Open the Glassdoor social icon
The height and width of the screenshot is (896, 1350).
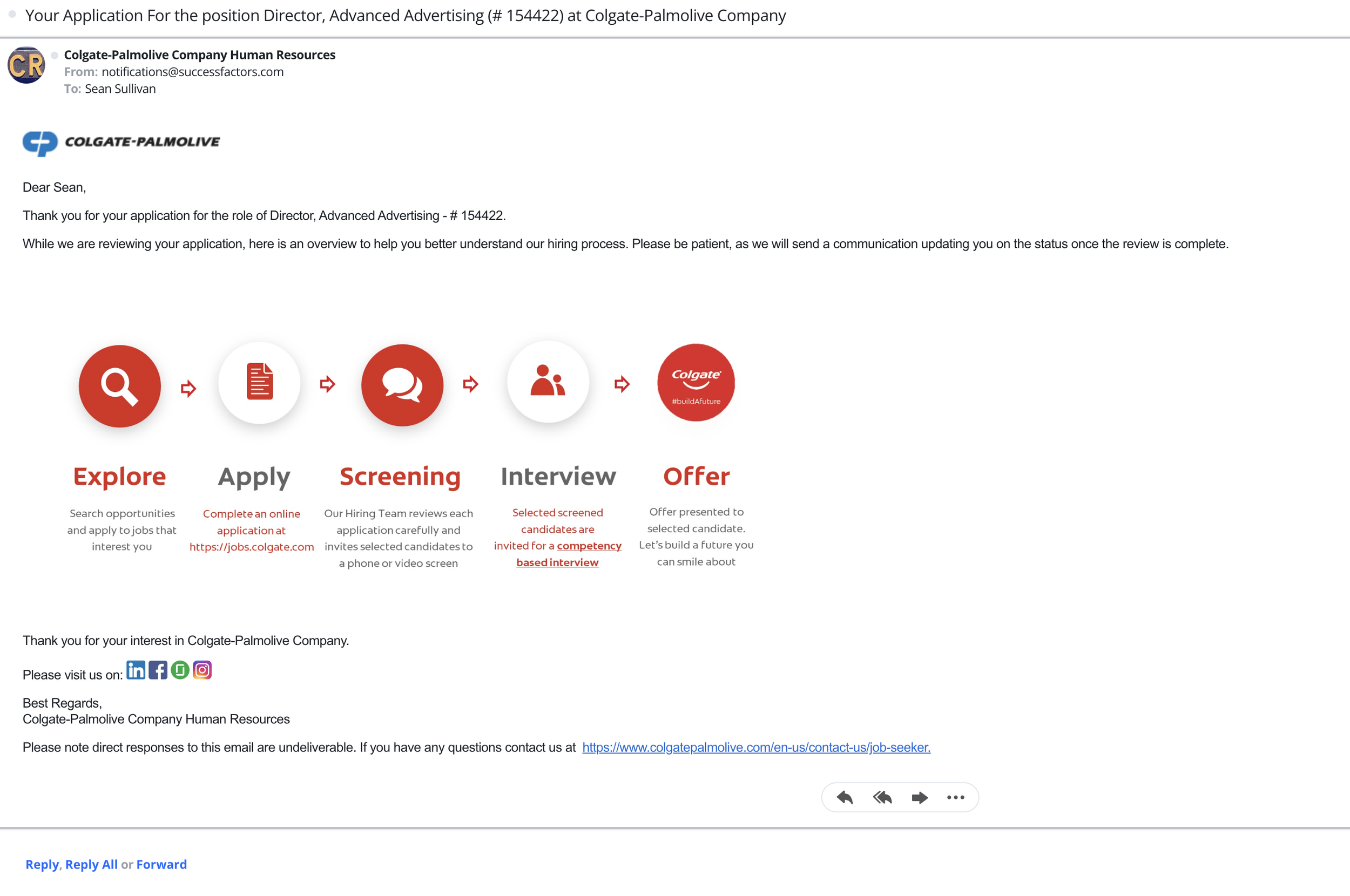click(x=180, y=670)
